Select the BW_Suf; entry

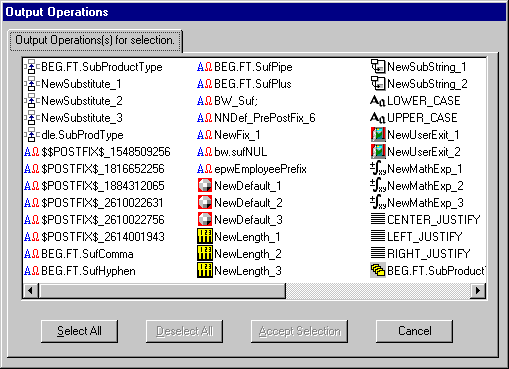(x=236, y=101)
